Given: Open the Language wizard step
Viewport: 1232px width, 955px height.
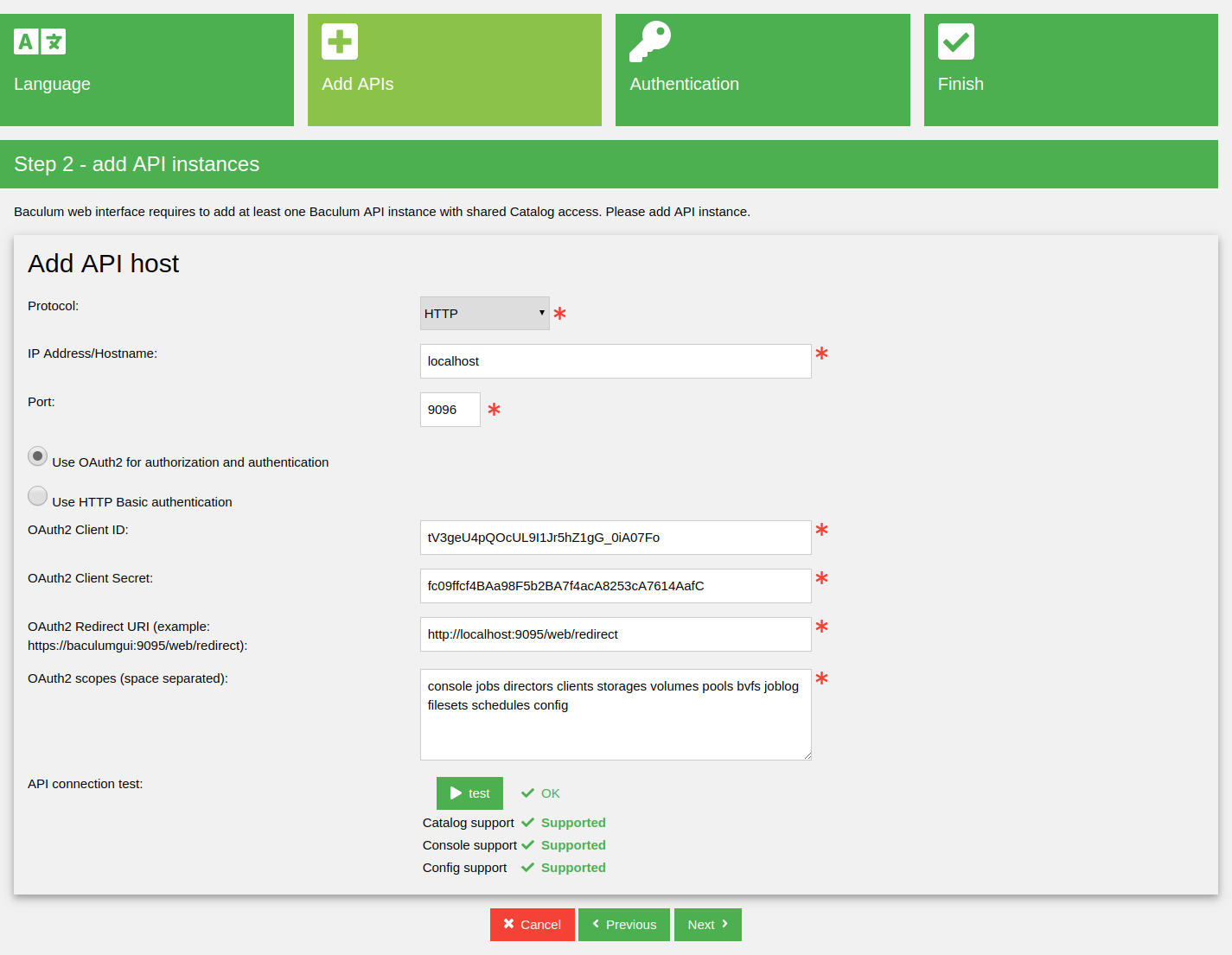Looking at the screenshot, I should 147,70.
